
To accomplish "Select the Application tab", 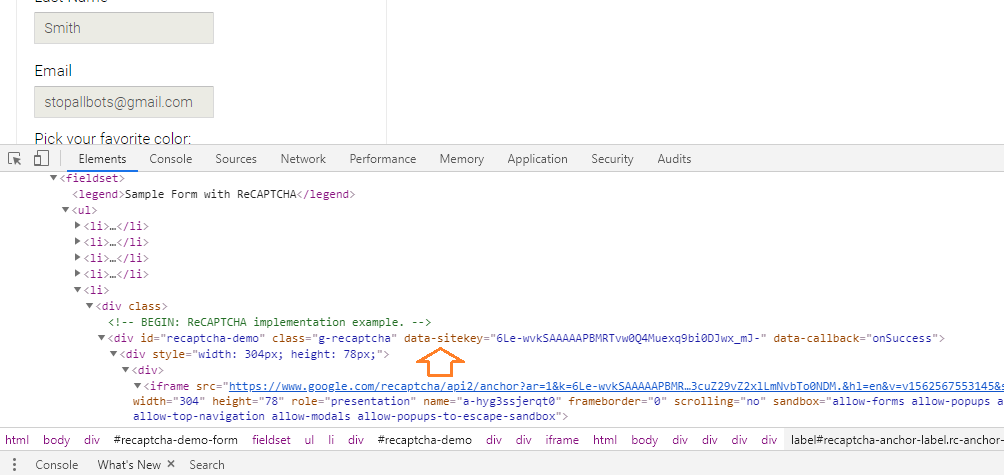I will click(537, 159).
